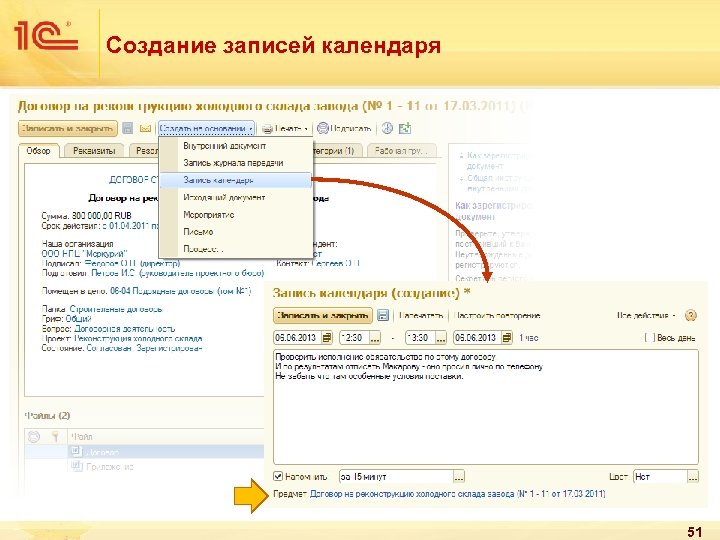Image resolution: width=720 pixels, height=540 pixels.
Task: Open the Федоров О.П. (директор) link
Action: point(132,263)
